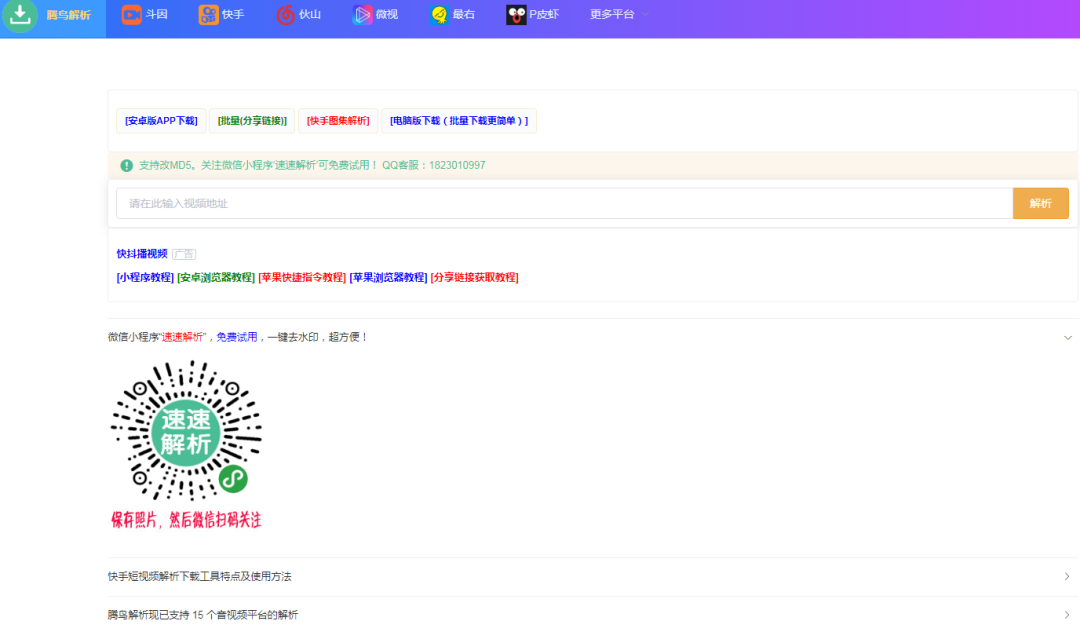Image resolution: width=1080 pixels, height=632 pixels.
Task: Click the P皮虾 face logo icon
Action: (x=516, y=14)
